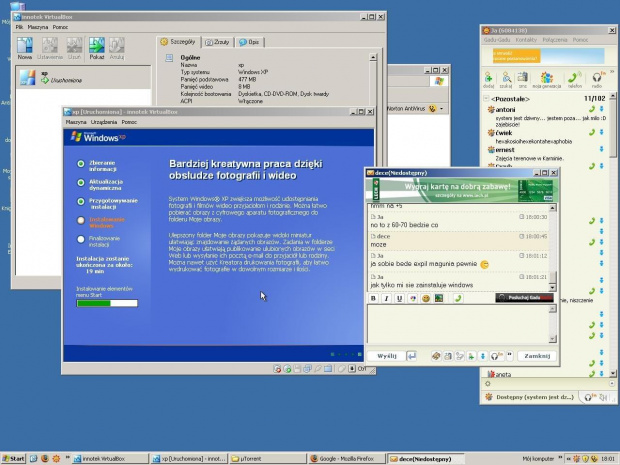Click the sms icon in Gadu-Gadu toolbar
The width and height of the screenshot is (620, 465).
[523, 79]
